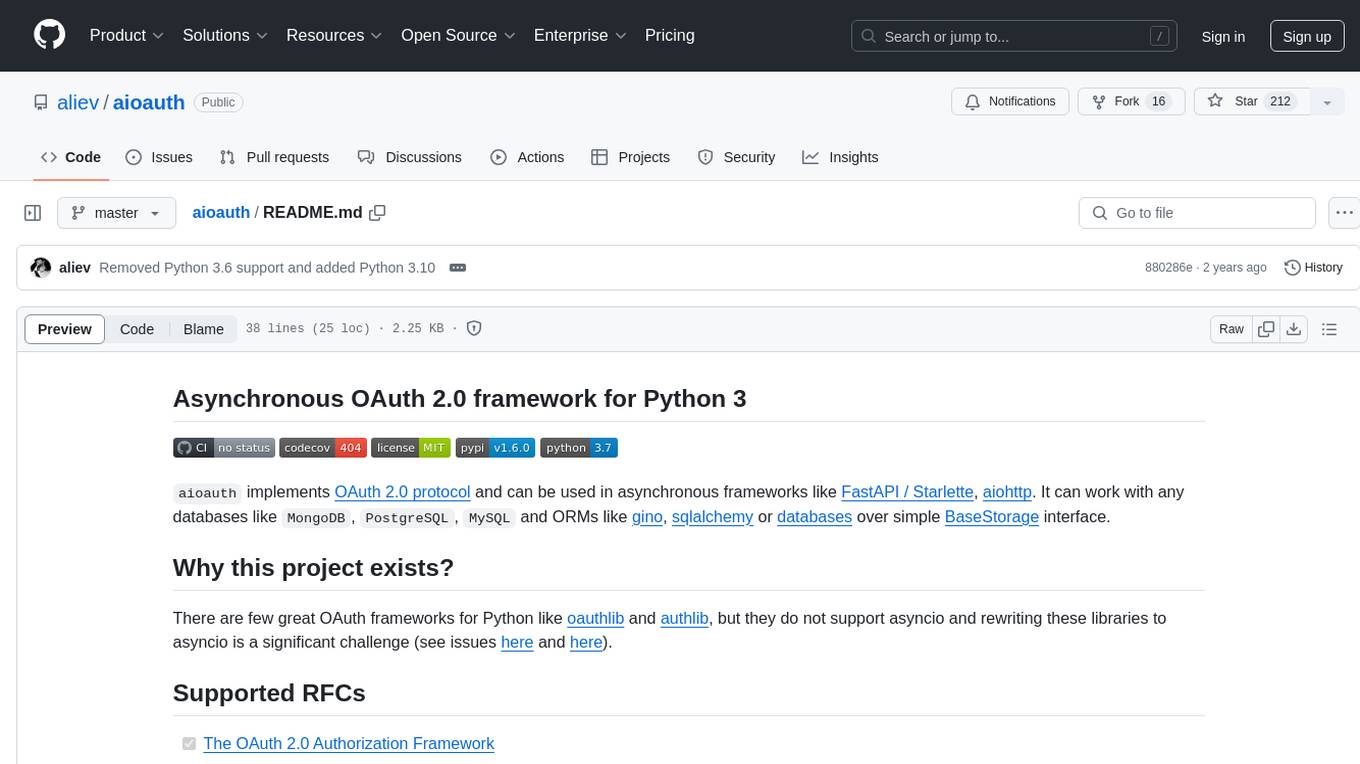Open the authlib link
Image resolution: width=1360 pixels, height=764 pixels.
684,618
